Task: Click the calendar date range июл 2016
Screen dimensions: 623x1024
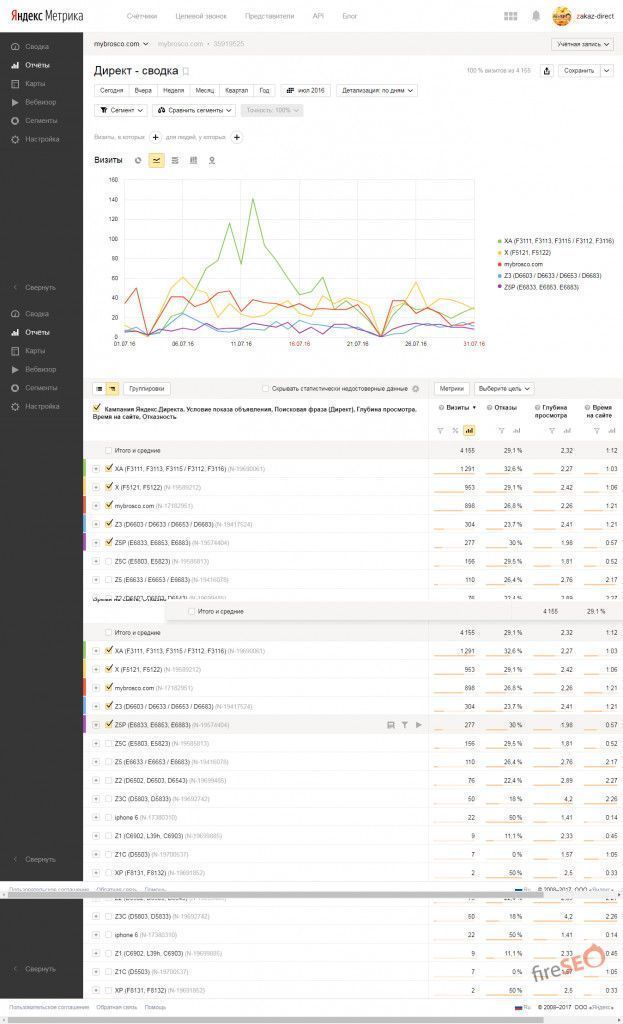Action: (305, 90)
